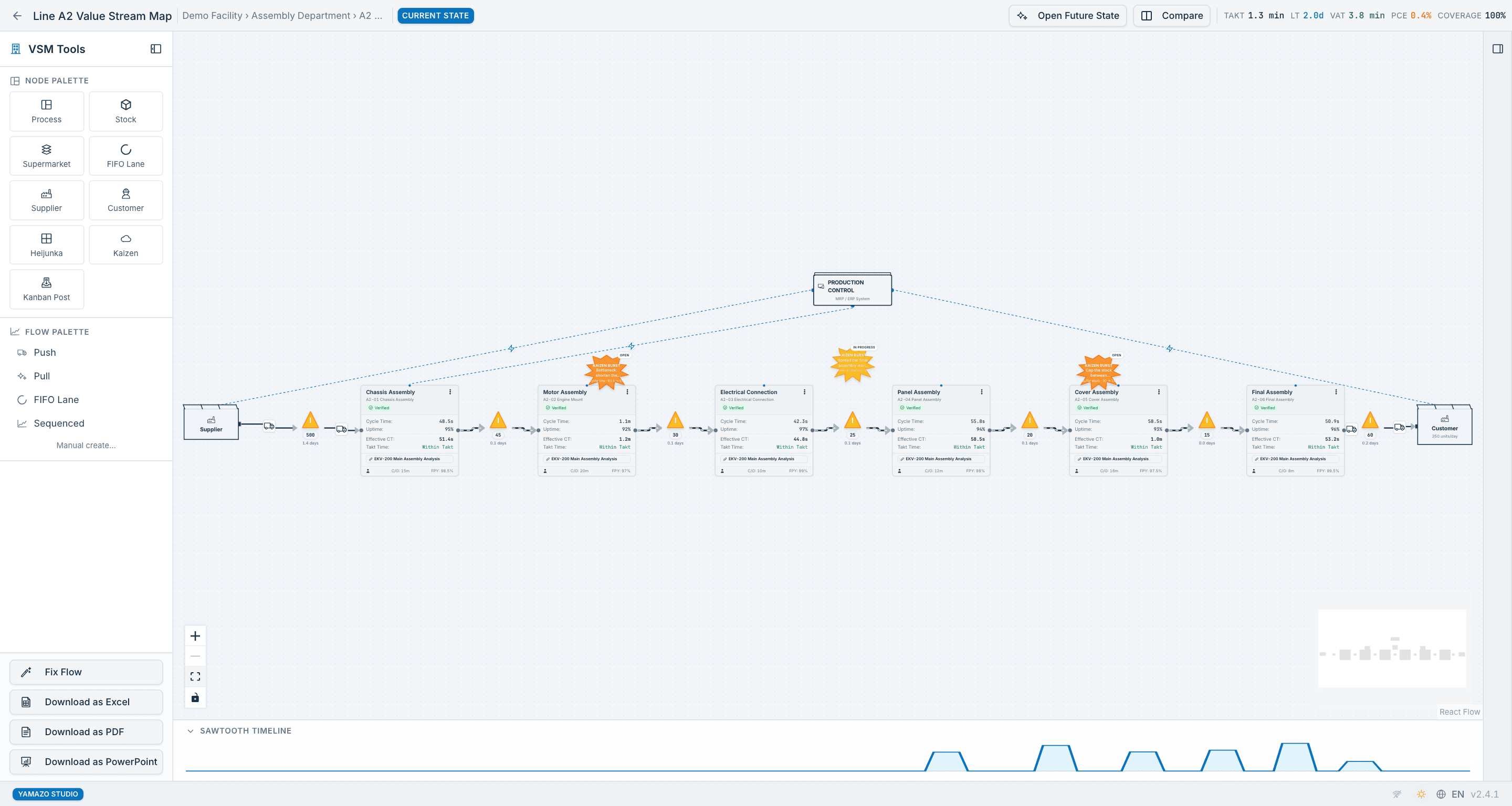
Task: Select the Customer node in palette
Action: 125,200
